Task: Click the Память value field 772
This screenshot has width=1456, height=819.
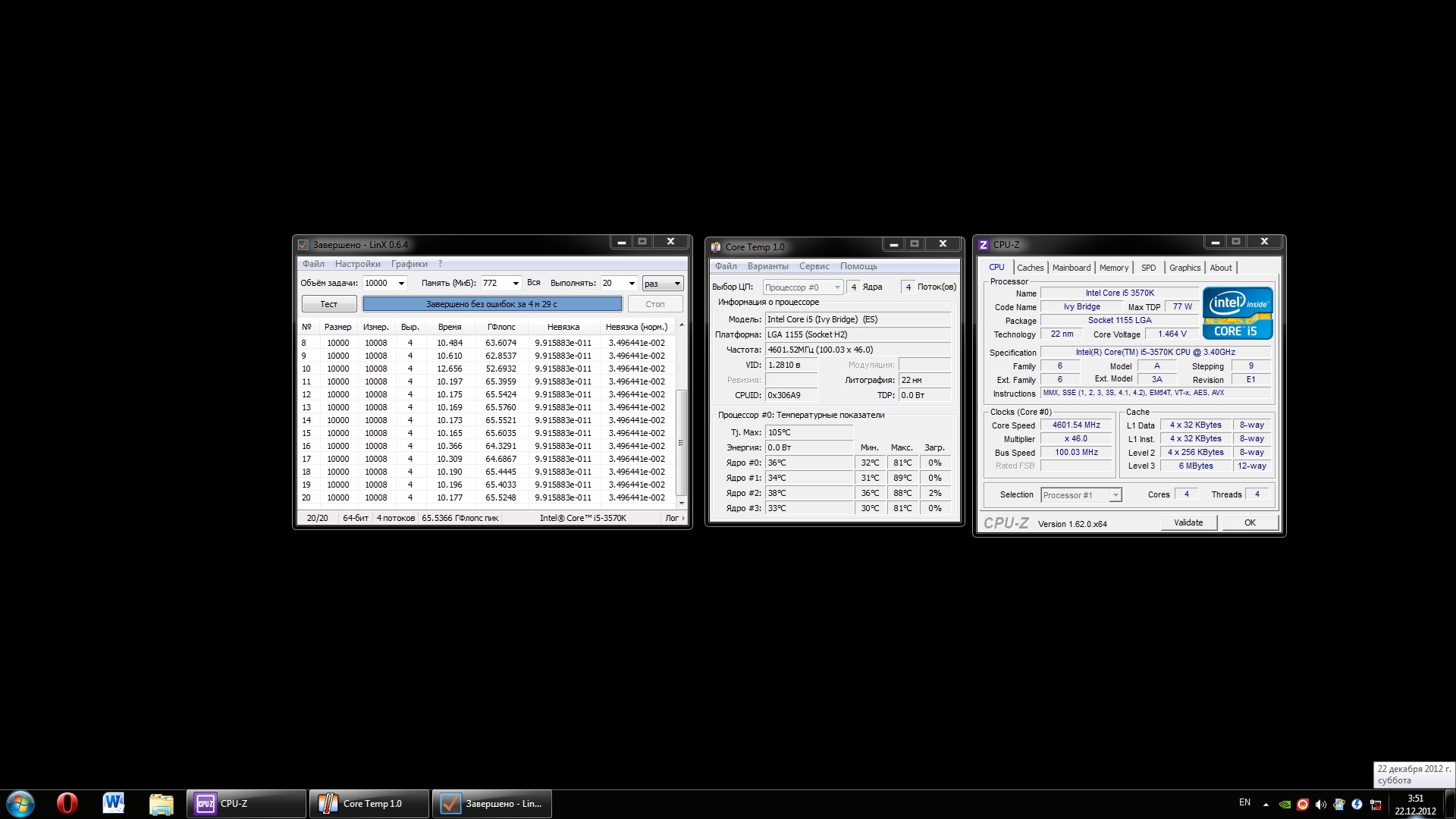Action: tap(494, 284)
